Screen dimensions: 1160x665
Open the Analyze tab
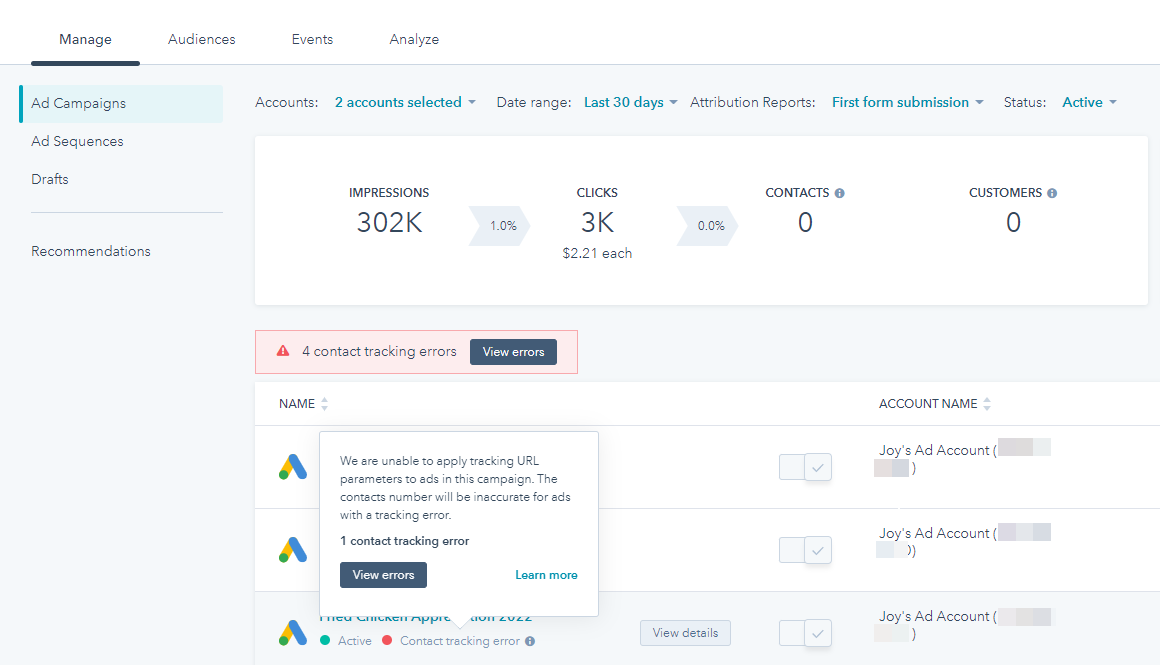click(x=414, y=39)
